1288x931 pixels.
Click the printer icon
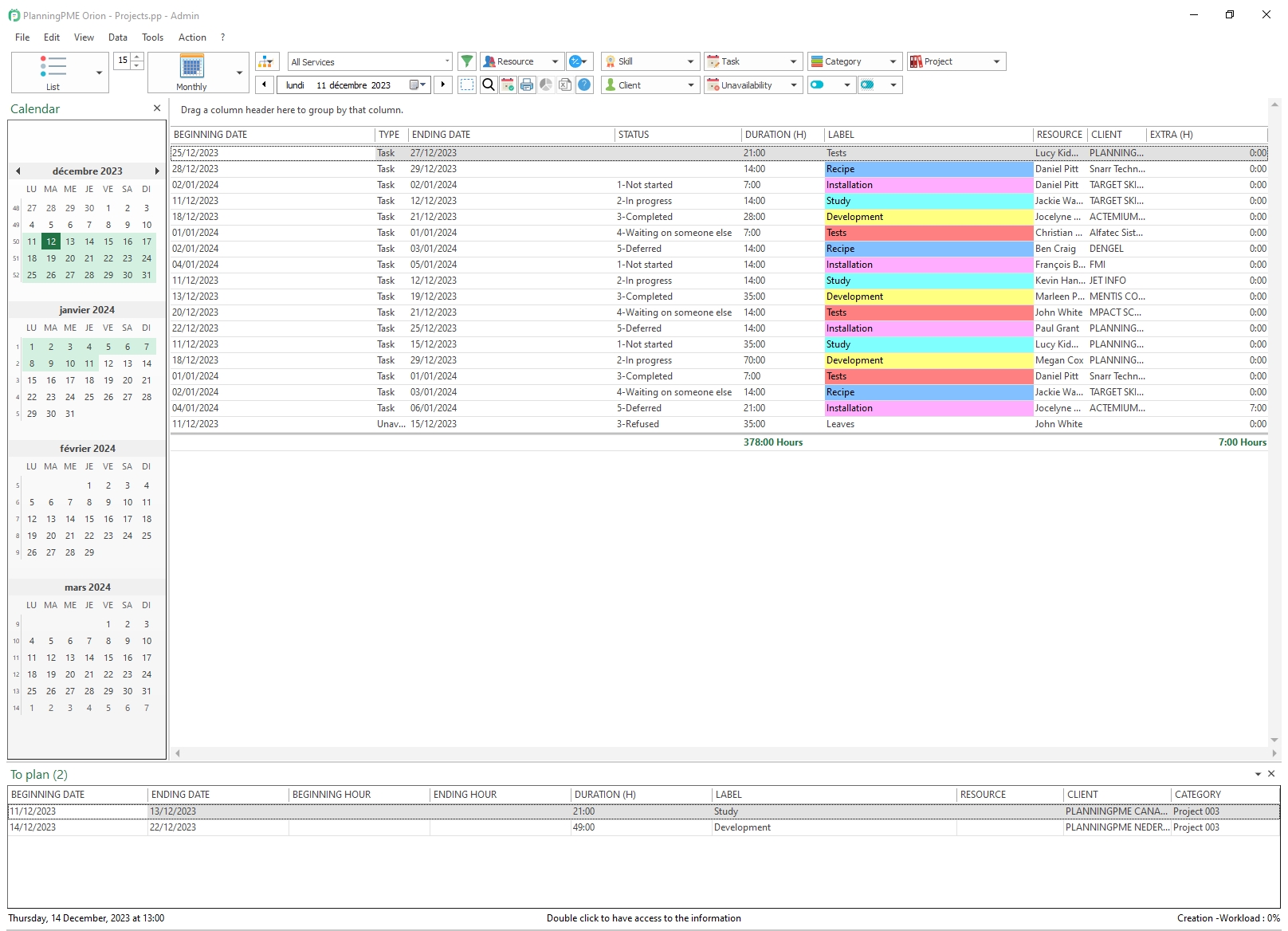click(527, 84)
